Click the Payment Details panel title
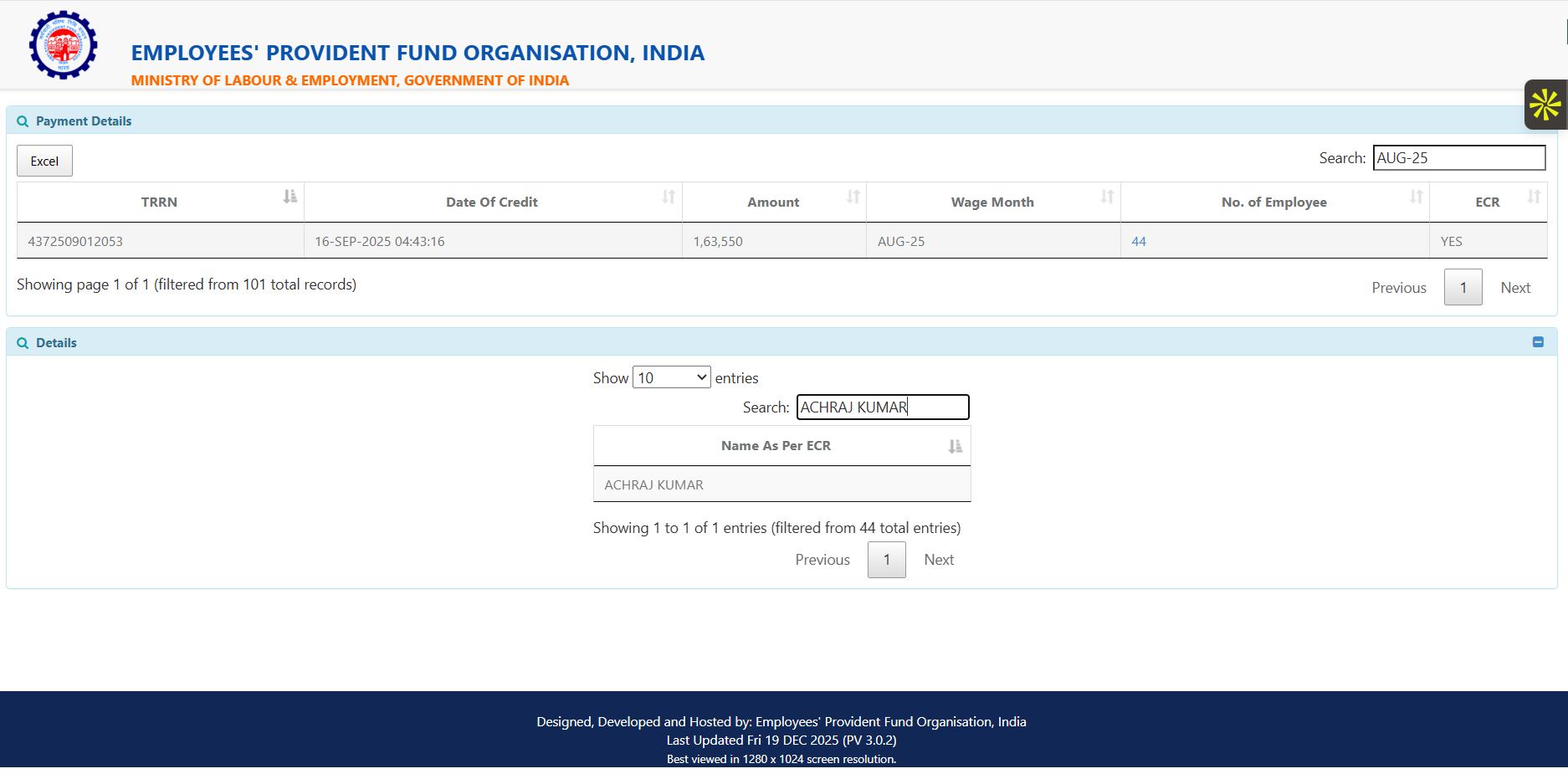The height and width of the screenshot is (779, 1568). (x=84, y=121)
